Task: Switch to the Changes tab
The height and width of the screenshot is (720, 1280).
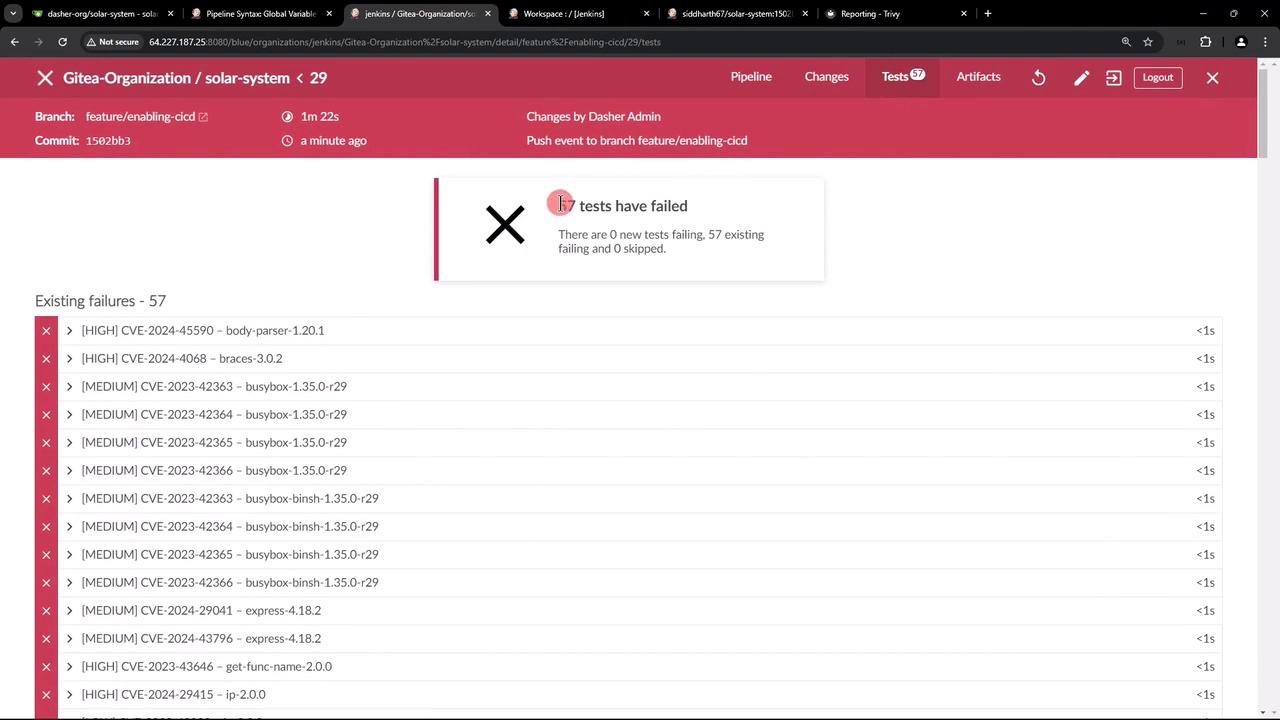Action: (x=827, y=77)
